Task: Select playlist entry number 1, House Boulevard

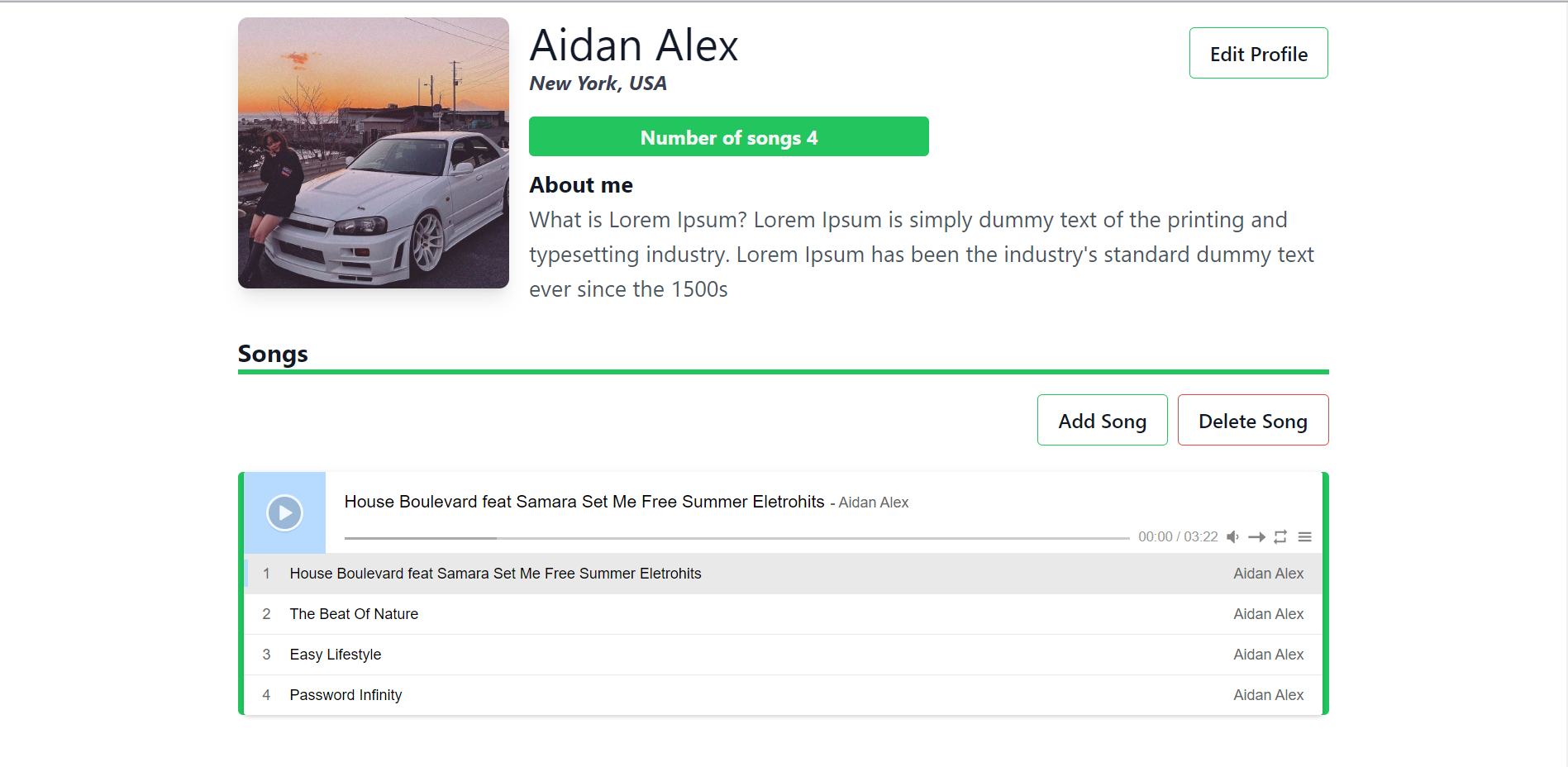Action: click(x=494, y=574)
